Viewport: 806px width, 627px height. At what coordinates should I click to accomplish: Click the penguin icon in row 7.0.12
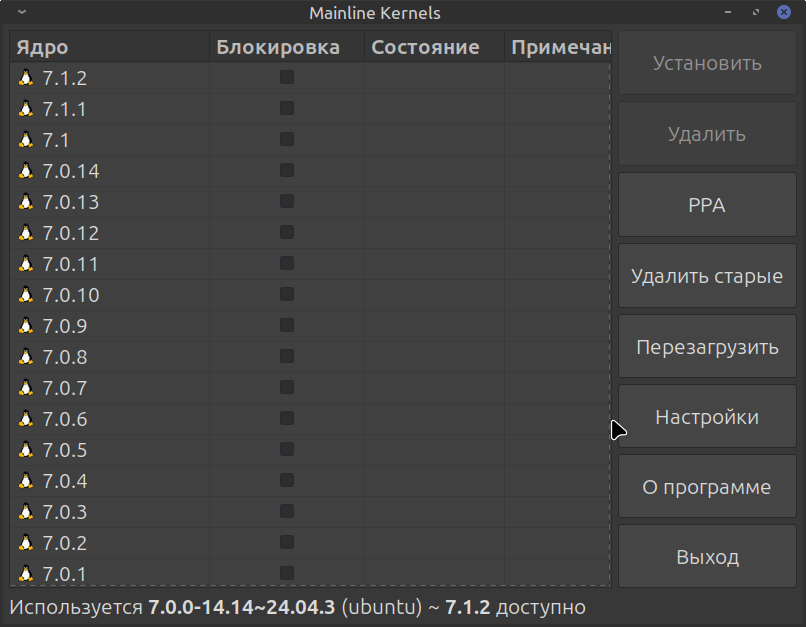pos(26,232)
